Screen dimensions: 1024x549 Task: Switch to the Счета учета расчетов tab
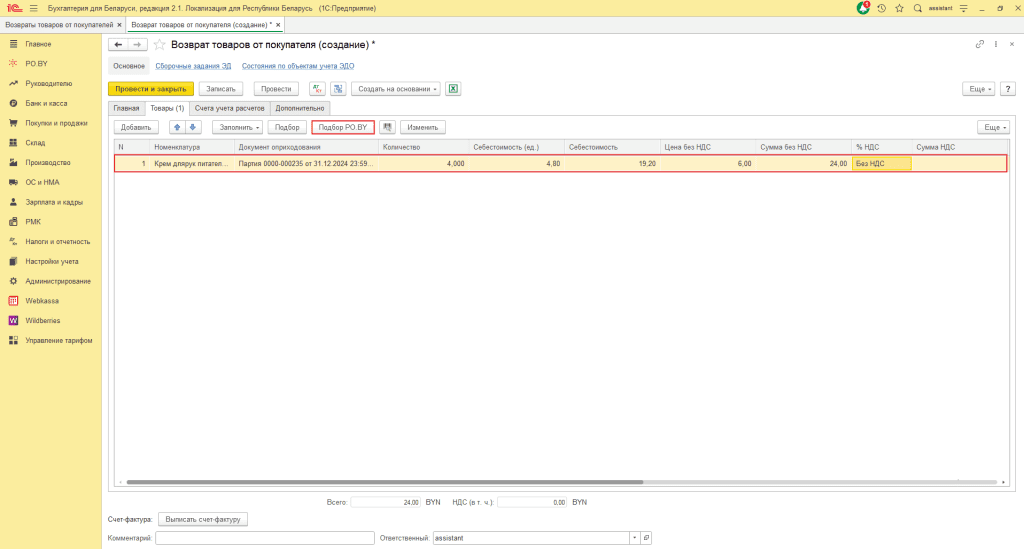point(230,108)
